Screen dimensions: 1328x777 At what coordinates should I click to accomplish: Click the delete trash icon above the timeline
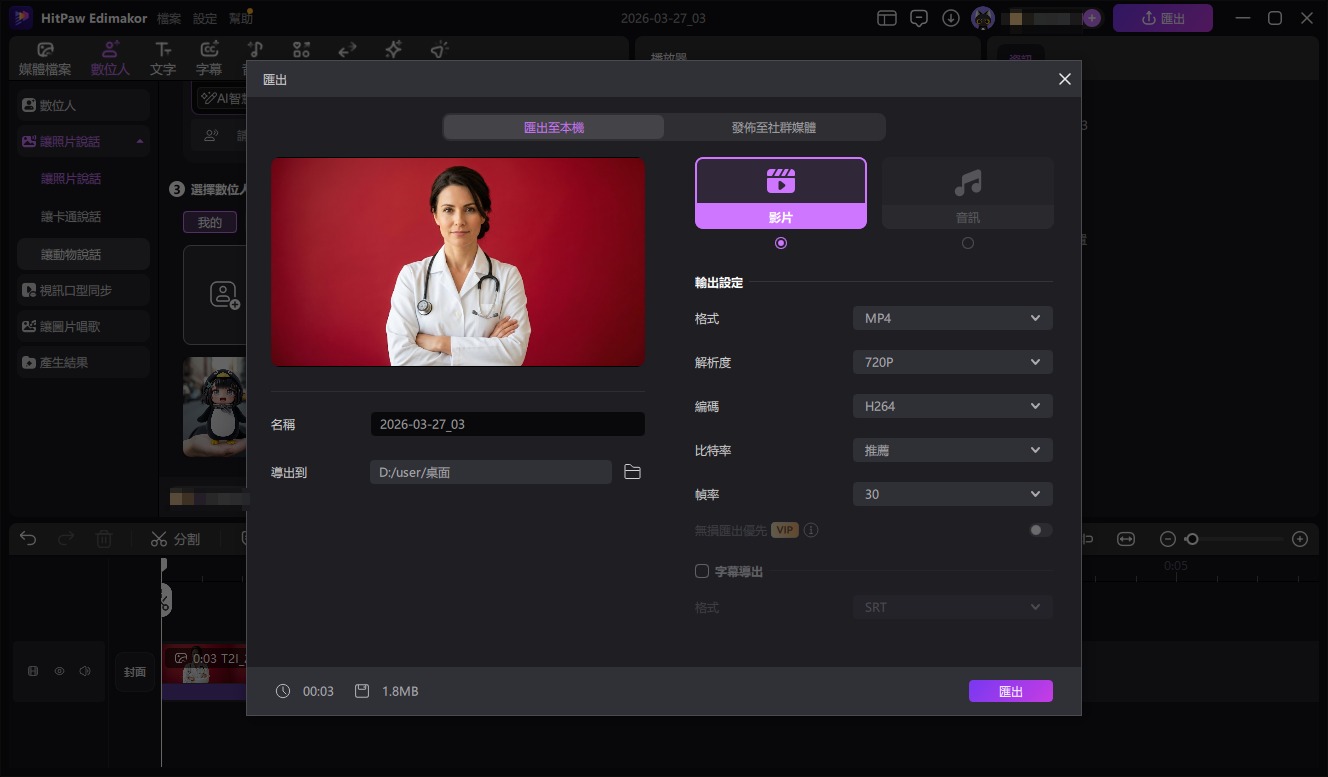pos(104,539)
